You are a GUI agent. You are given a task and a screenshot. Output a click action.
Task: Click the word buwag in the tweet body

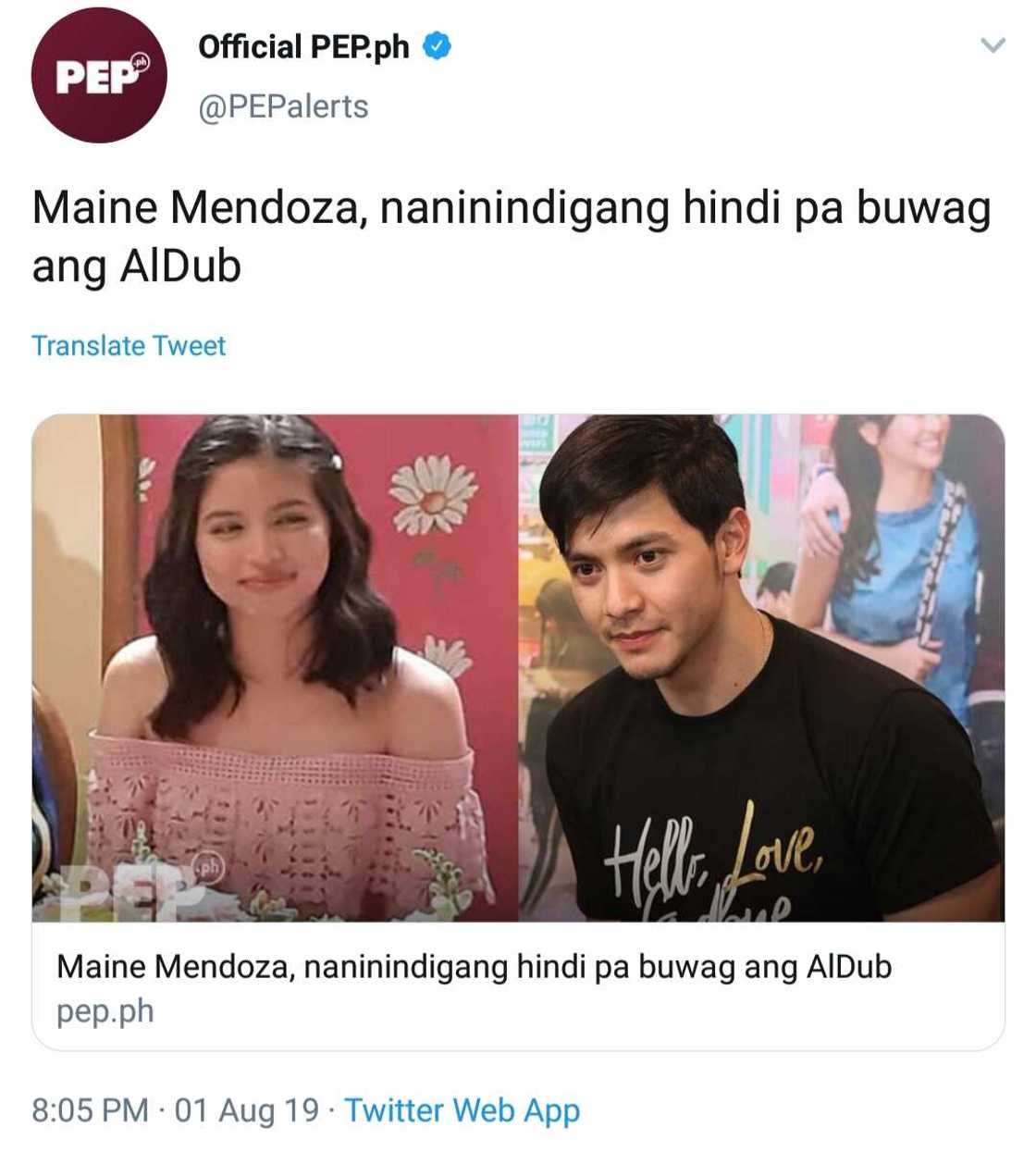pos(923,209)
